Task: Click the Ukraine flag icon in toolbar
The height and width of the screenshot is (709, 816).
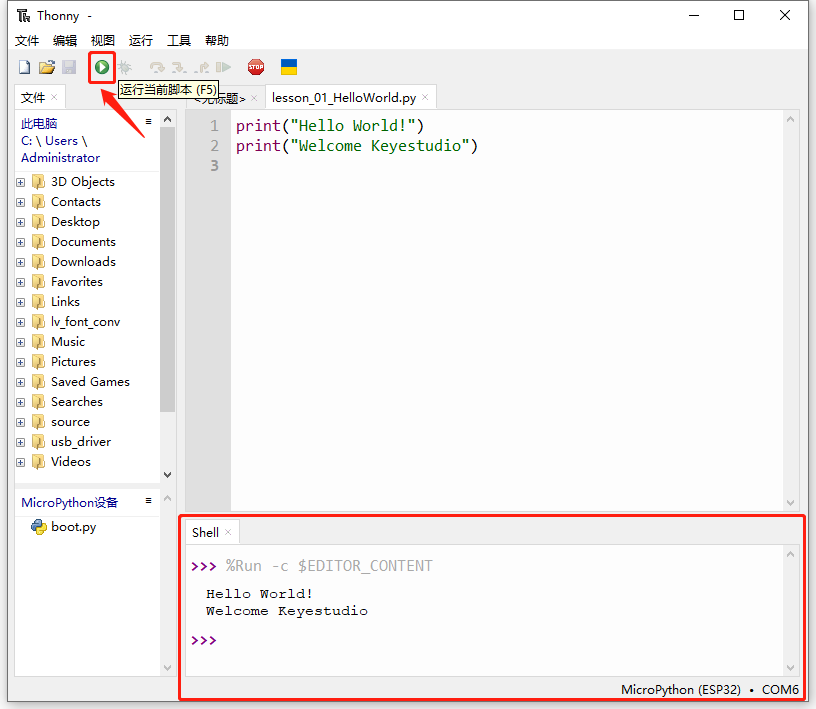Action: pyautogui.click(x=289, y=67)
